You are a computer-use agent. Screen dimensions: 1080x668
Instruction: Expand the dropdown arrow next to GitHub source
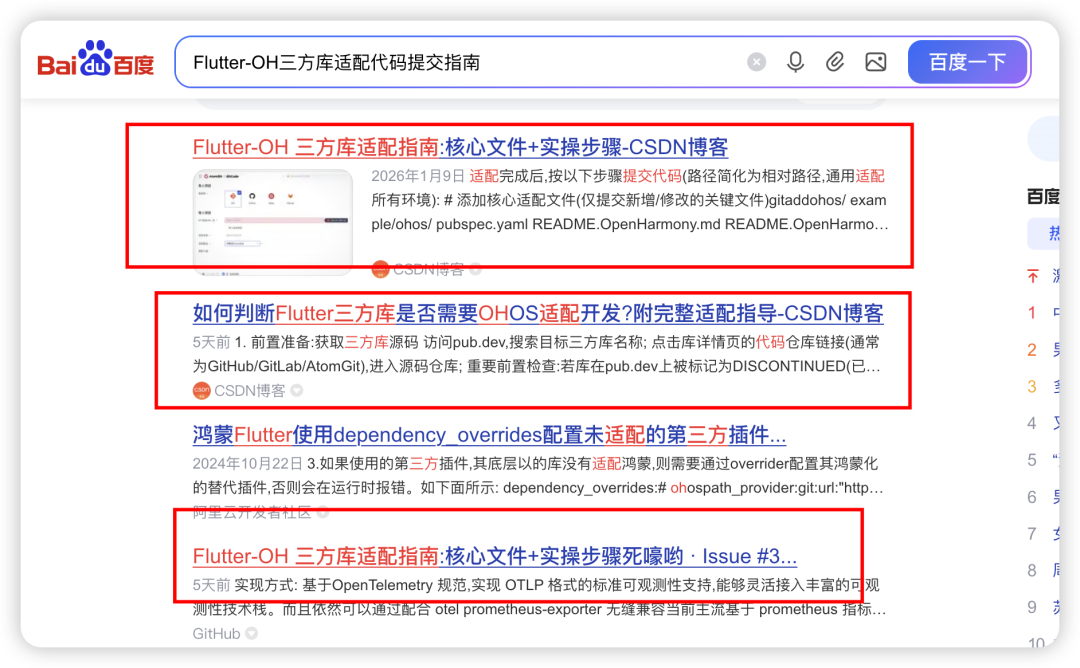pos(252,634)
